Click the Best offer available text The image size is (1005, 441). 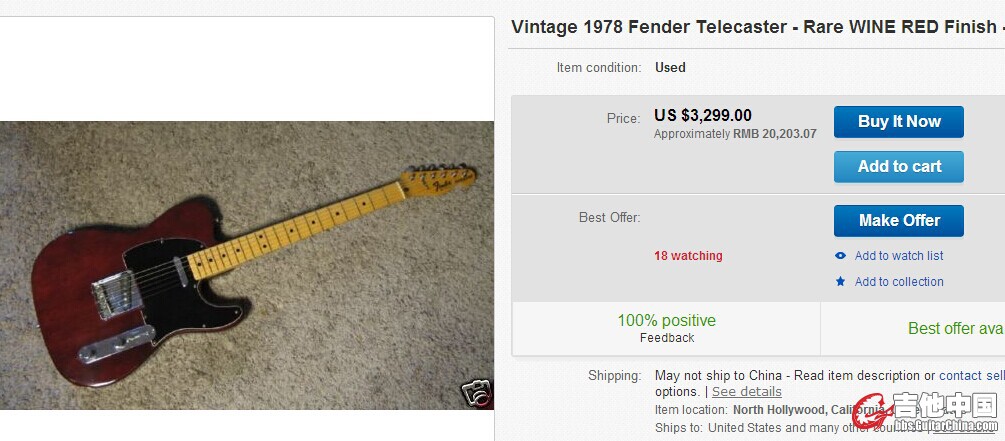(955, 328)
